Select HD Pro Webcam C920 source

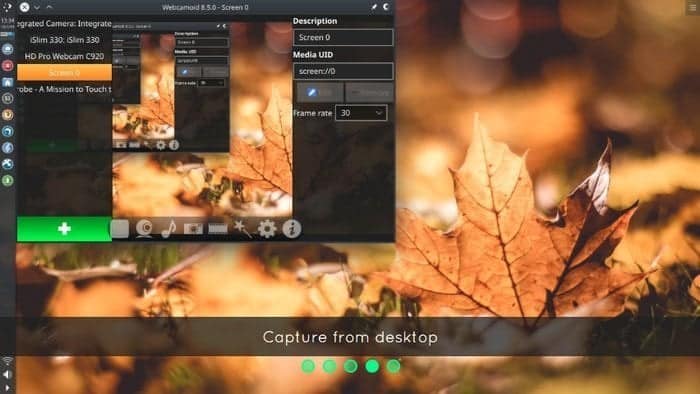pyautogui.click(x=64, y=56)
